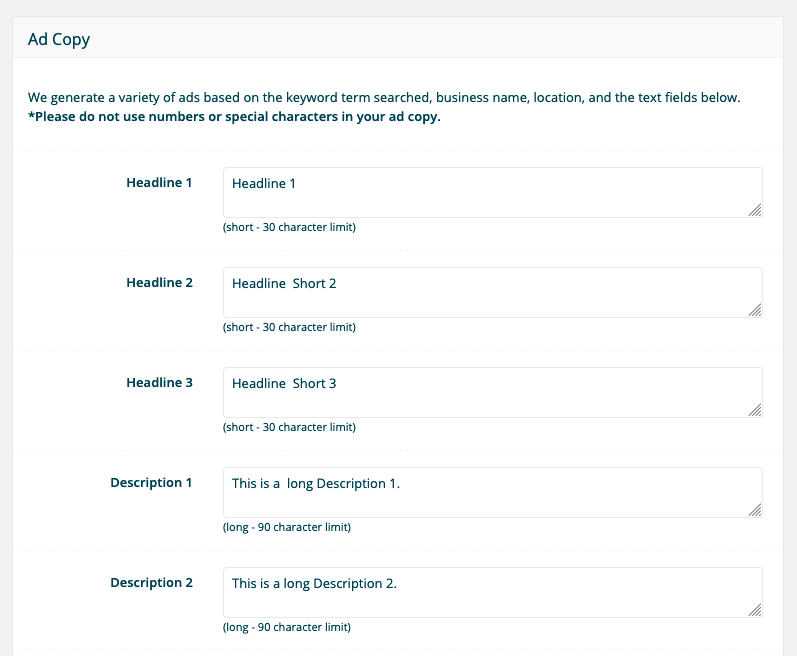Click the "Headline 2" field label

[x=159, y=283]
